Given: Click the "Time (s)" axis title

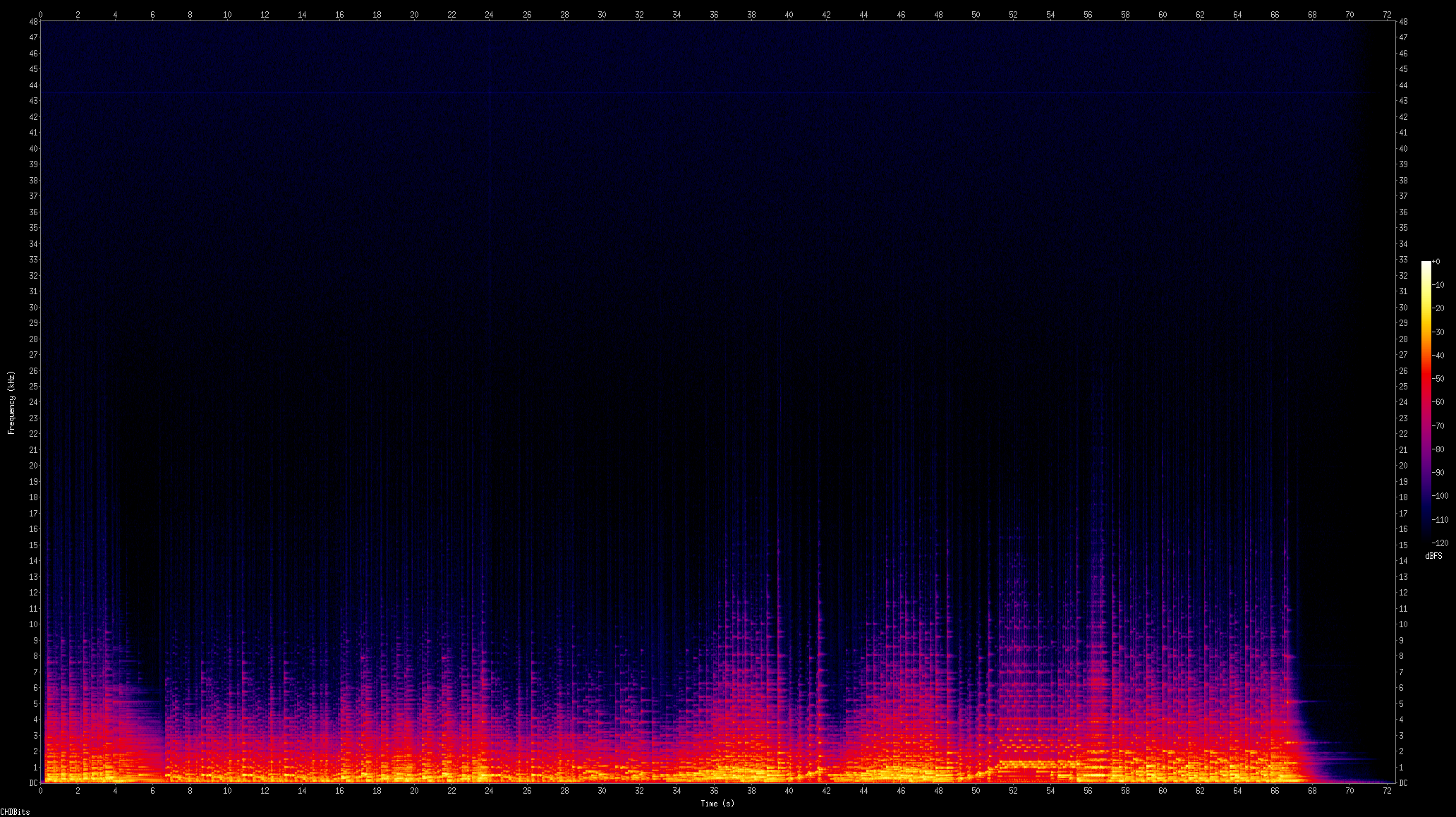Looking at the screenshot, I should [x=717, y=804].
